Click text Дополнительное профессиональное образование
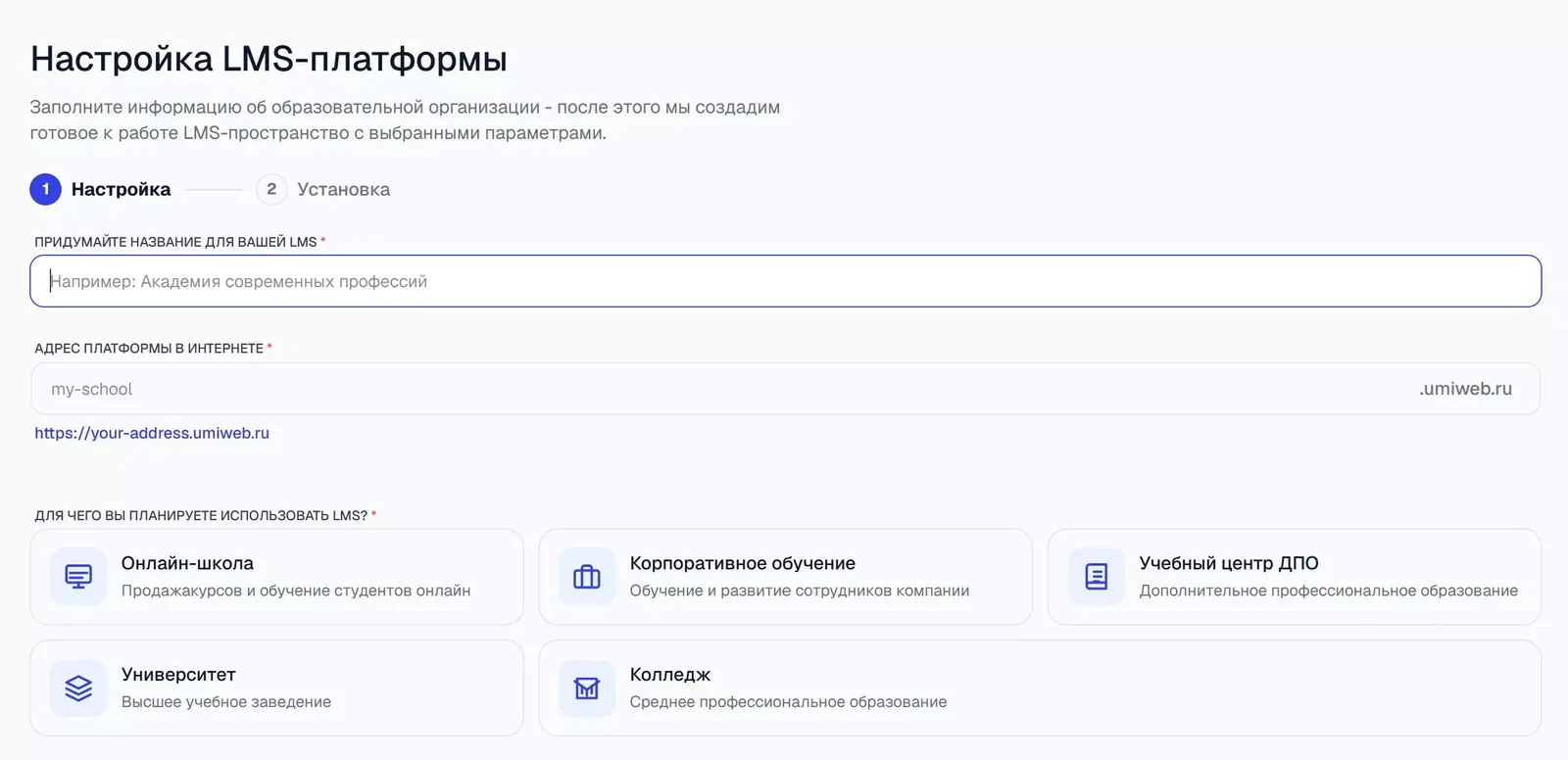Image resolution: width=1568 pixels, height=760 pixels. point(1329,591)
